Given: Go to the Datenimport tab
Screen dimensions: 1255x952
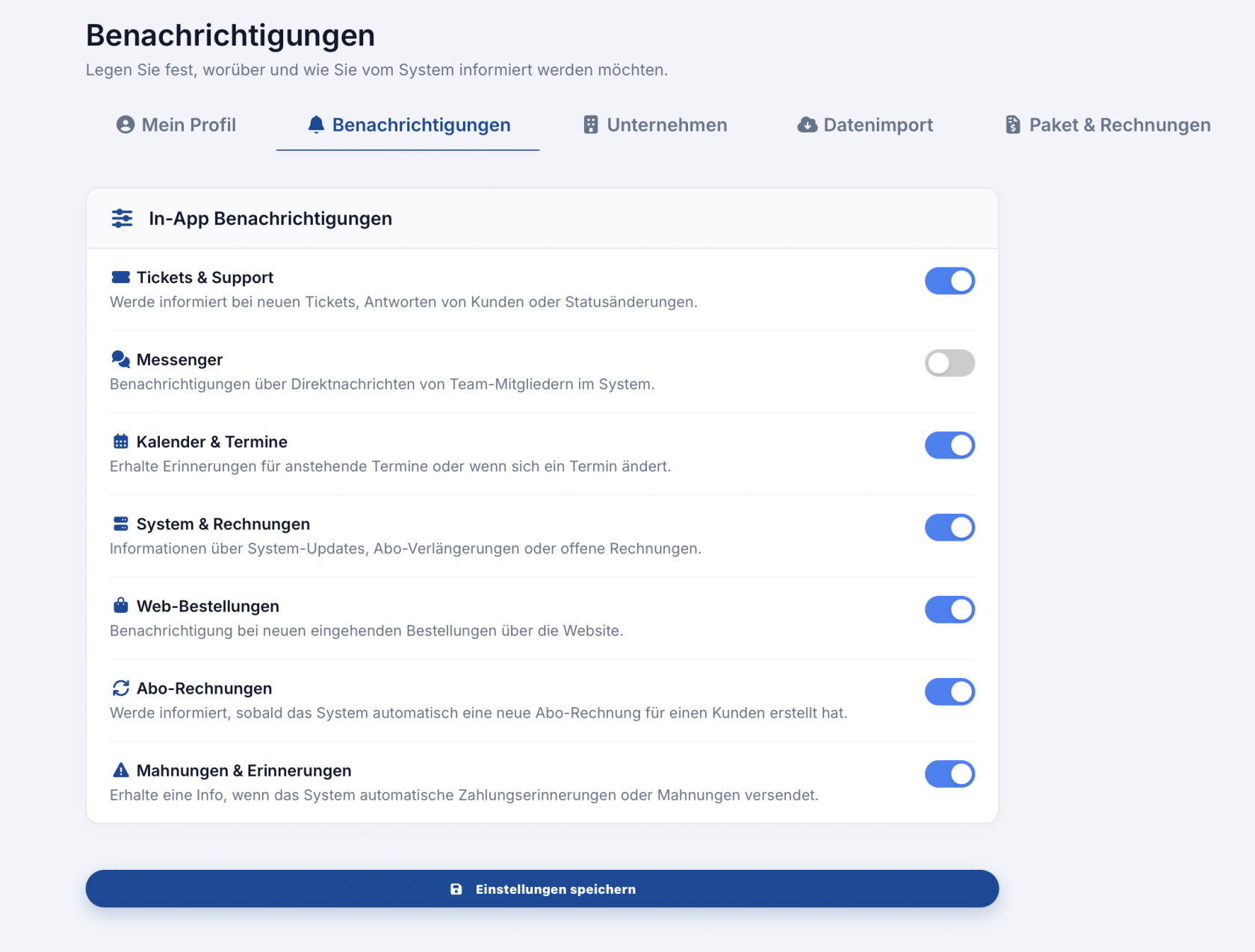Looking at the screenshot, I should pyautogui.click(x=865, y=125).
